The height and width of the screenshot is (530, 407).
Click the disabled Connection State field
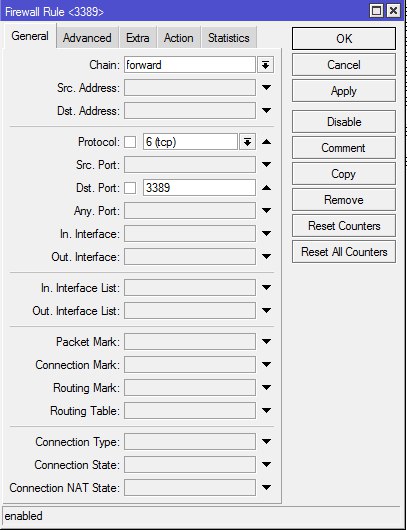tap(190, 465)
